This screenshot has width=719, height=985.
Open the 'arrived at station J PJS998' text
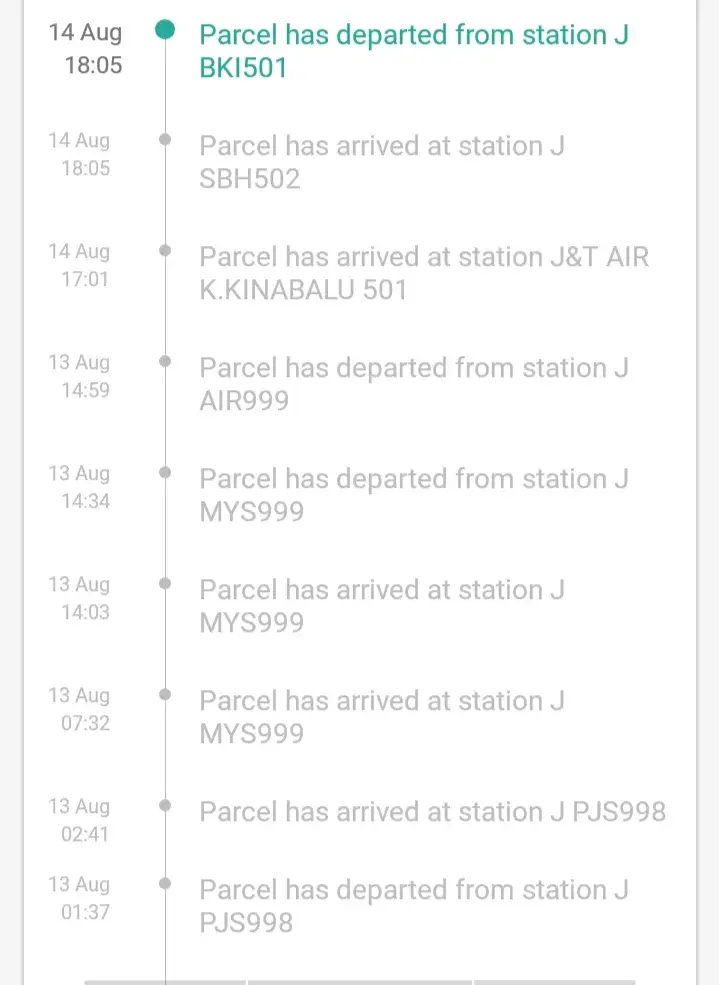tap(432, 811)
